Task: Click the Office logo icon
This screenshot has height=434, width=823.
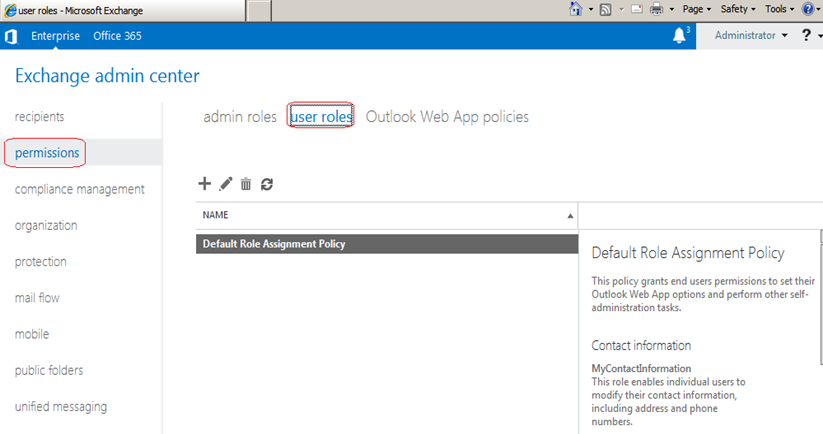Action: (11, 36)
